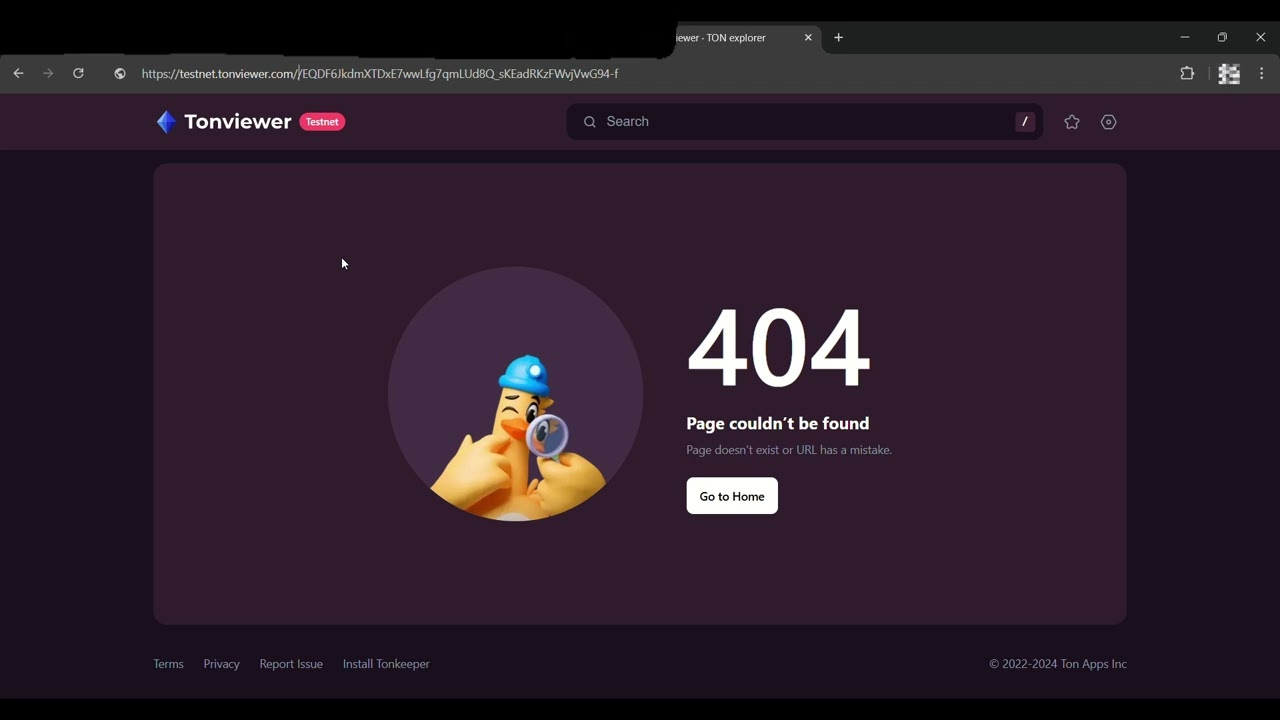Click the browser back arrow
The height and width of the screenshot is (720, 1280).
18,74
